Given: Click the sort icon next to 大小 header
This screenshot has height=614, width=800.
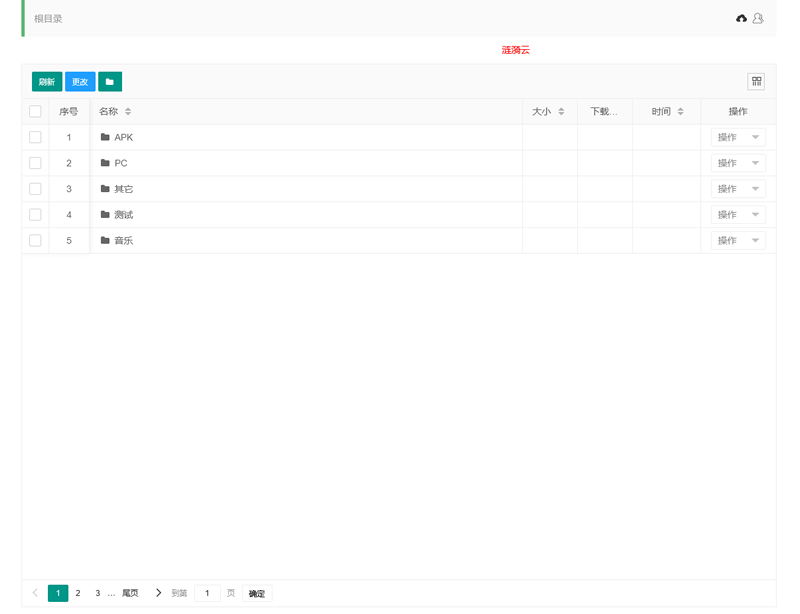Looking at the screenshot, I should click(562, 111).
